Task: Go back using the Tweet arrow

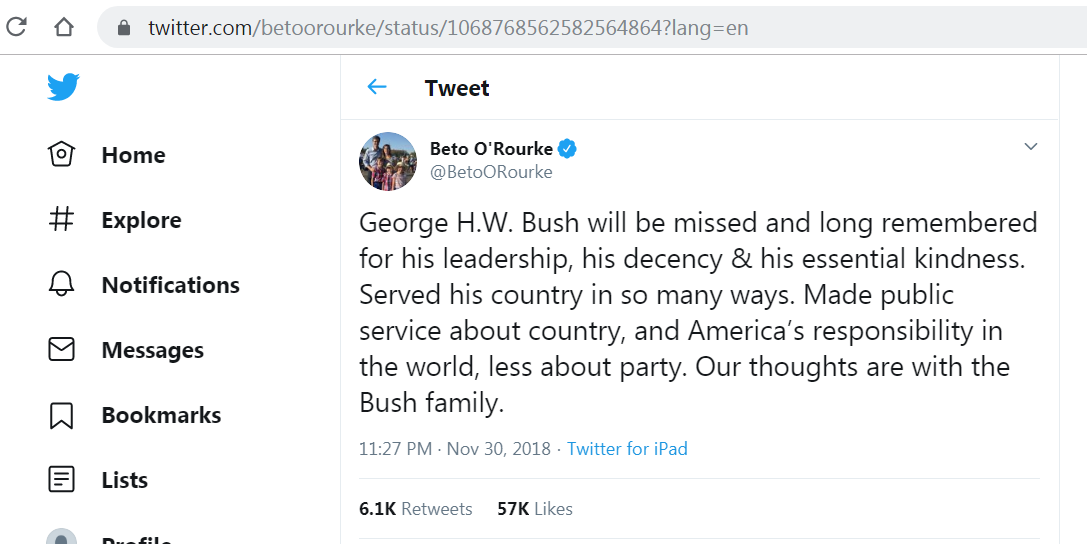Action: tap(377, 87)
